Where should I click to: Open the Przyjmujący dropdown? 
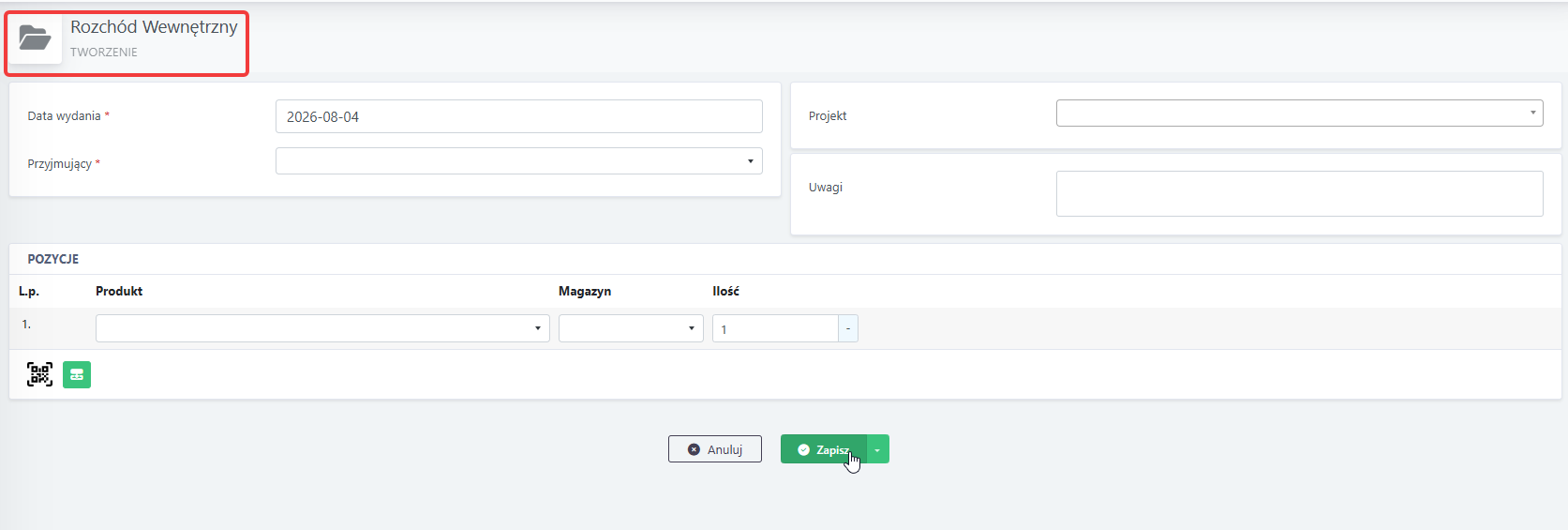point(518,161)
